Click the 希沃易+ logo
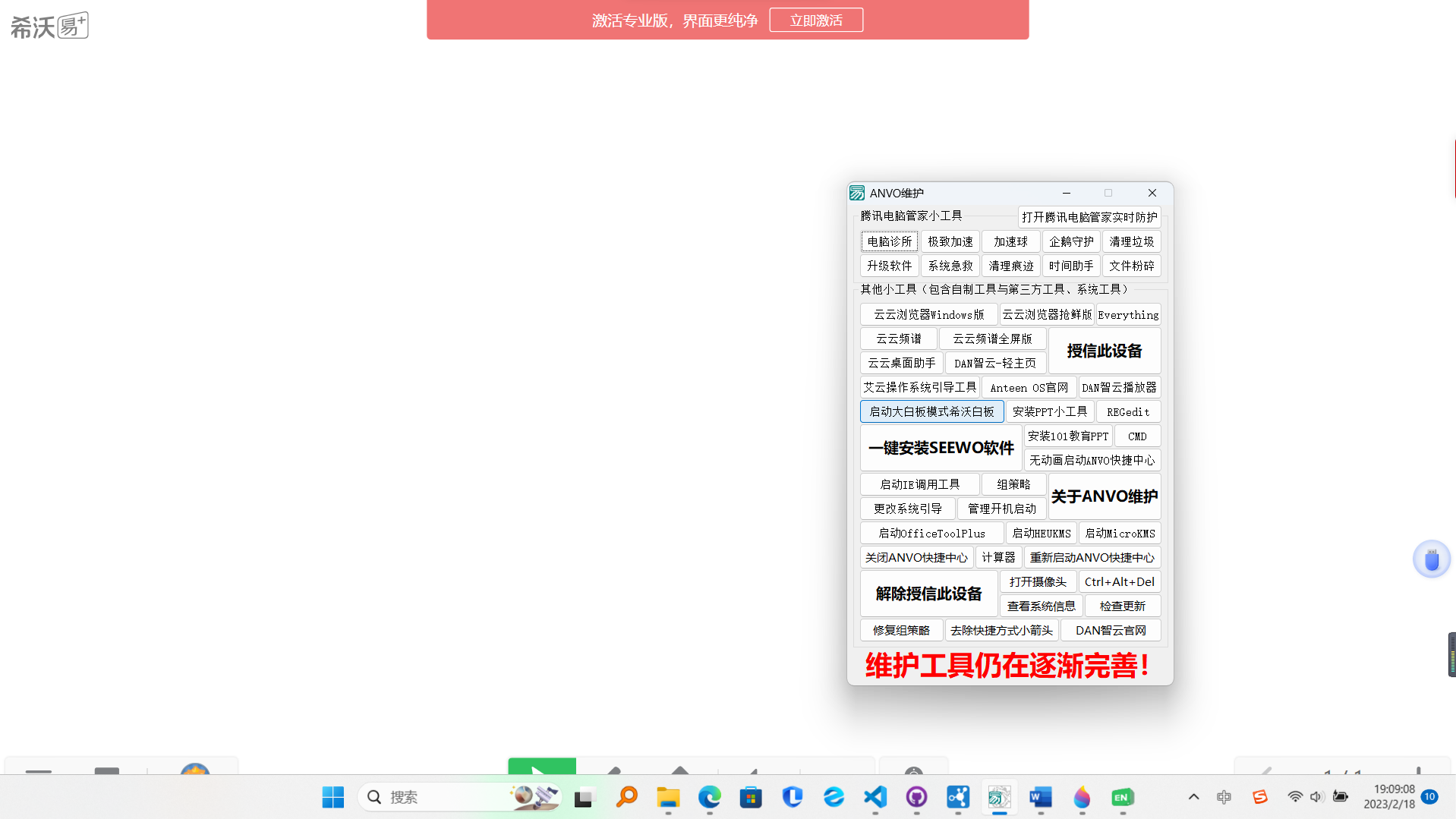 [x=49, y=25]
